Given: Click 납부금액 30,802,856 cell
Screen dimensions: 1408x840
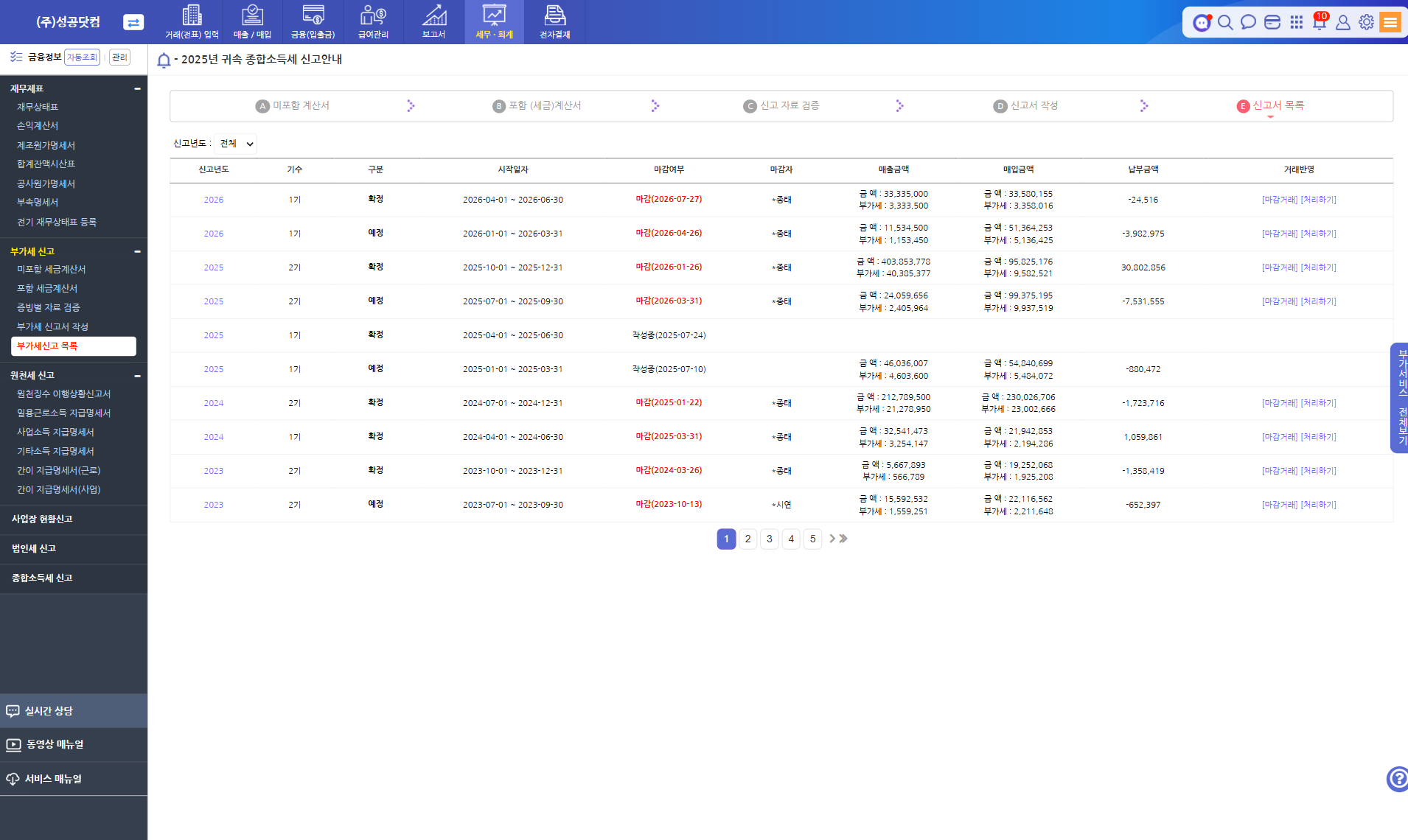Looking at the screenshot, I should click(x=1143, y=267).
